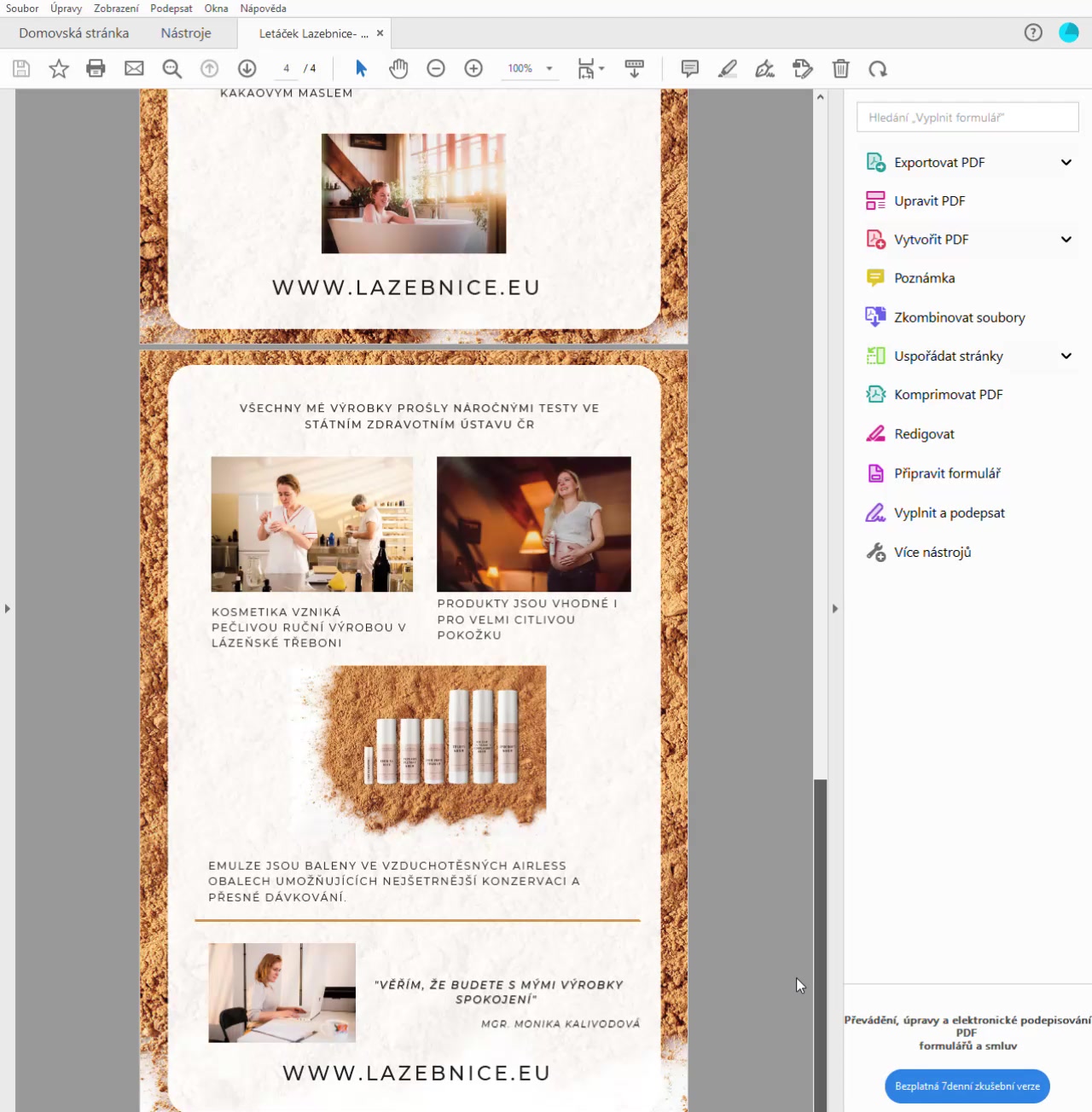Click the pregnant woman photo
The height and width of the screenshot is (1112, 1092).
(534, 524)
